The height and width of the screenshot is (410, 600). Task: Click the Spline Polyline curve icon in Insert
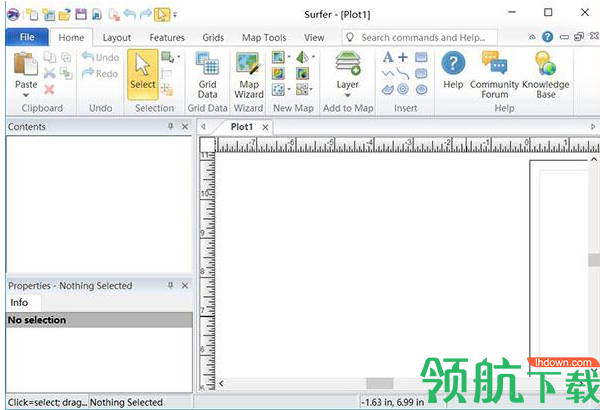403,73
